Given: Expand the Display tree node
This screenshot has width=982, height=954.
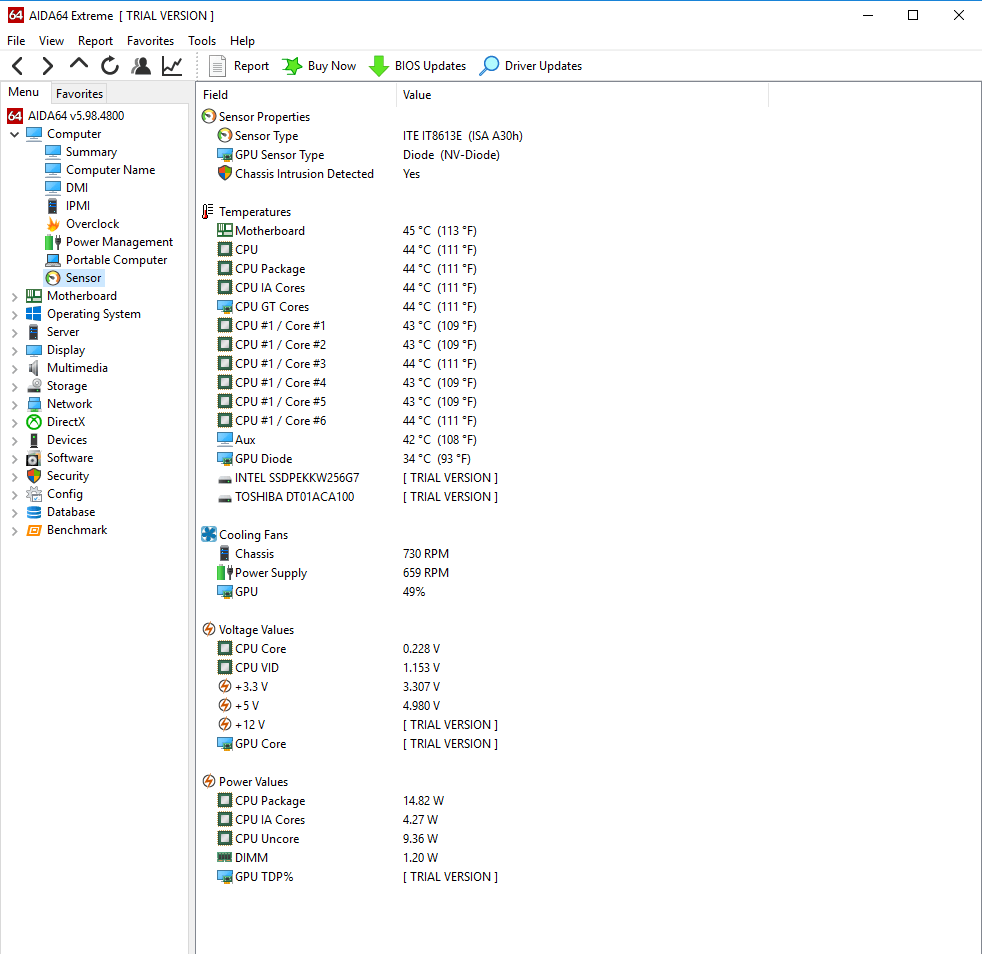Looking at the screenshot, I should (14, 350).
